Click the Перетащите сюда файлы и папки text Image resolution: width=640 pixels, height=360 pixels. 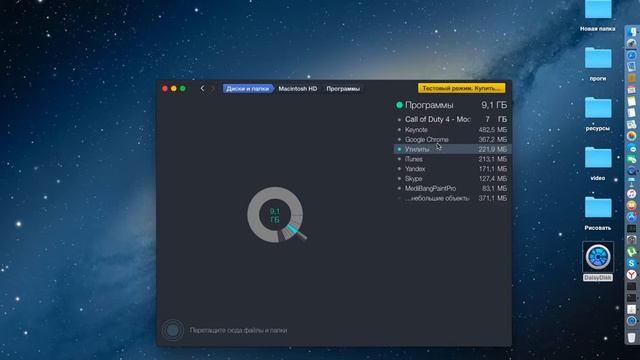pyautogui.click(x=238, y=330)
